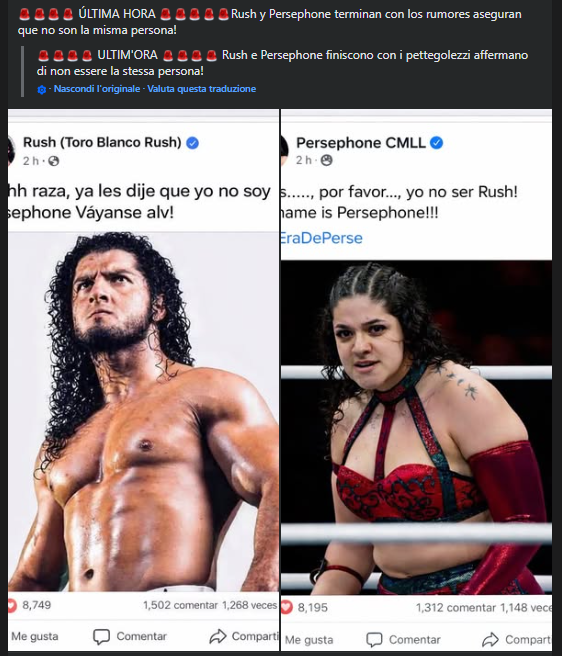Click the comment bubble icon under Persephone's post
The height and width of the screenshot is (656, 562).
pos(374,640)
